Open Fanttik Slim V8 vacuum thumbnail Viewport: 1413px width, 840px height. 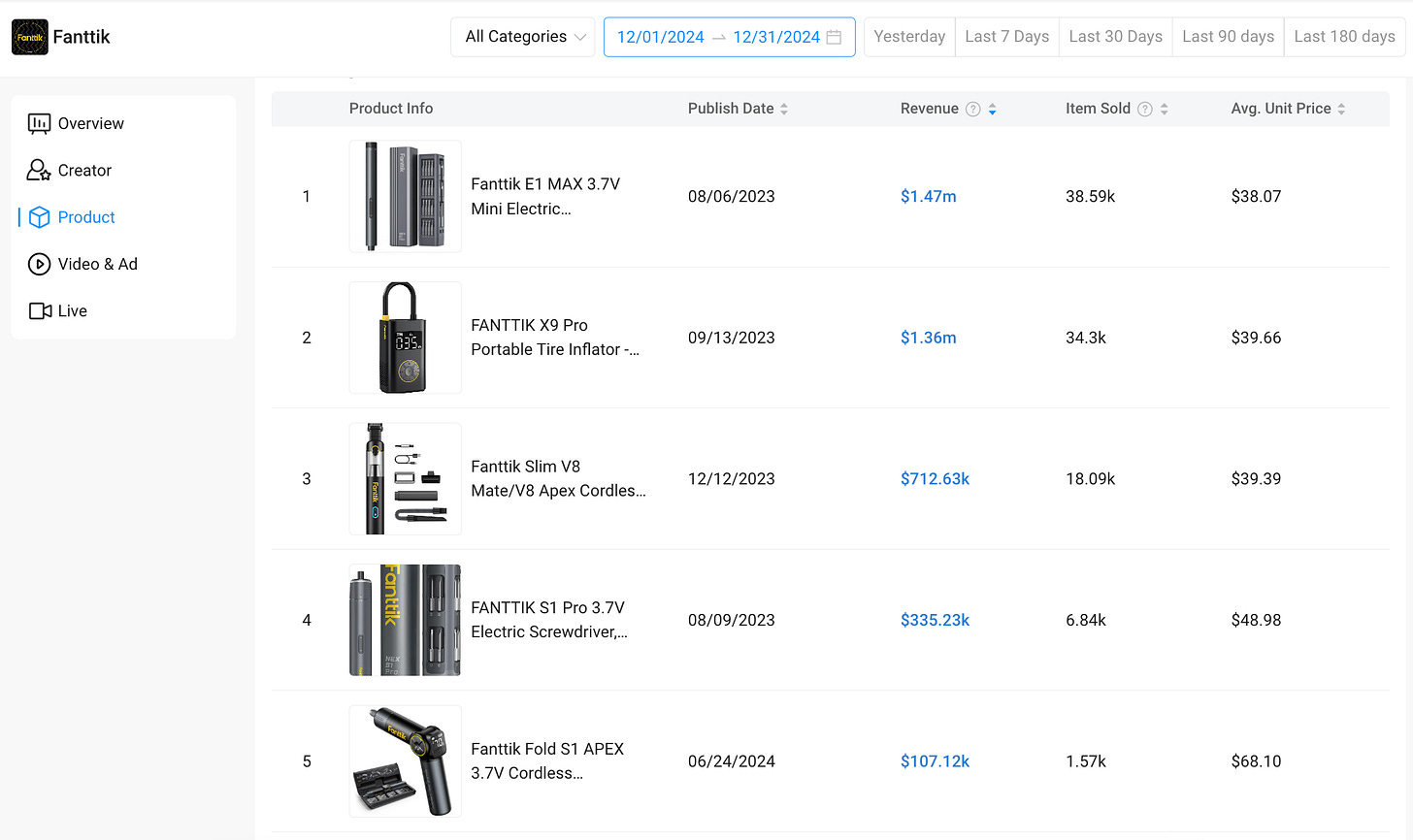[x=406, y=478]
